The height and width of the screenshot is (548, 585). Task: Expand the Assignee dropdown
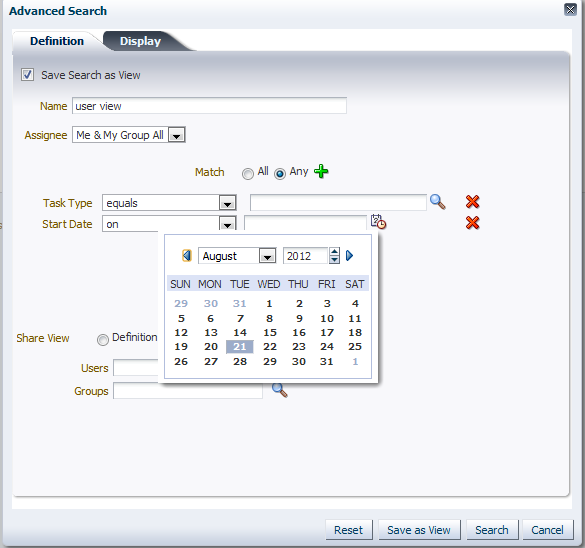click(x=176, y=135)
